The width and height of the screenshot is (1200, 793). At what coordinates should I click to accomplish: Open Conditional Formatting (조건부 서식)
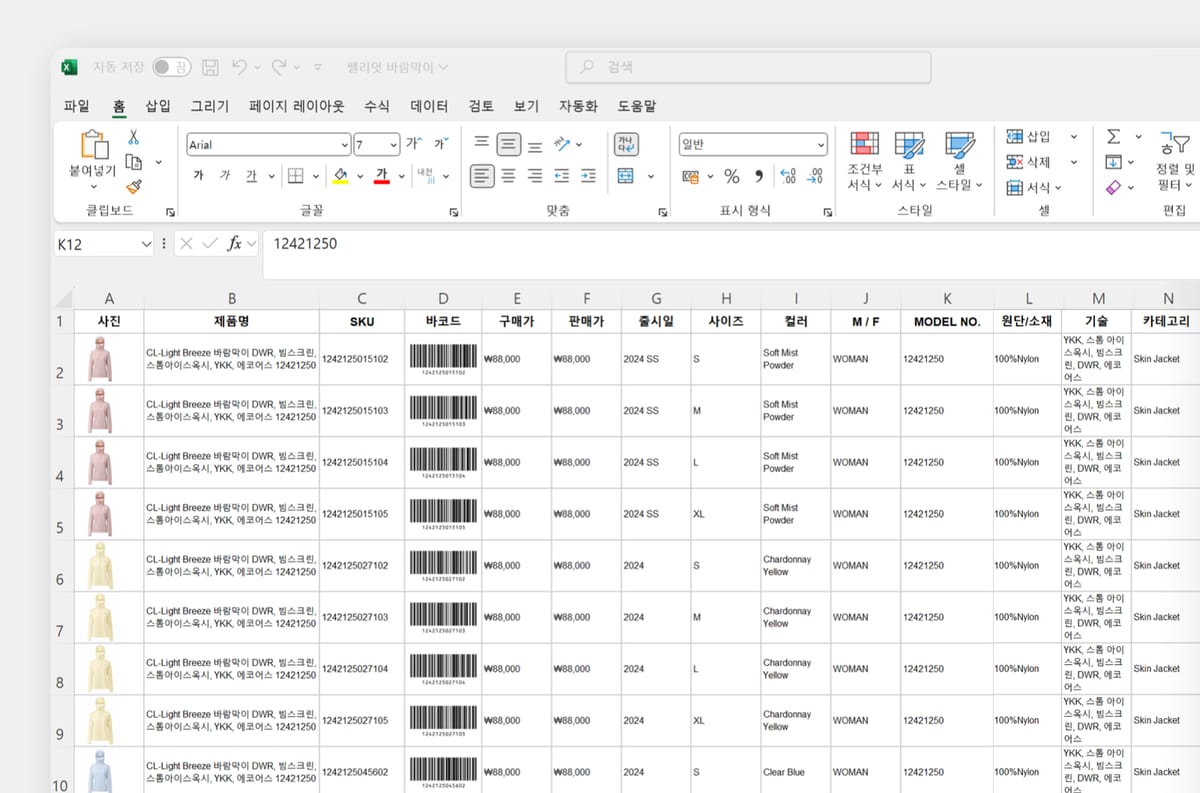click(x=864, y=160)
